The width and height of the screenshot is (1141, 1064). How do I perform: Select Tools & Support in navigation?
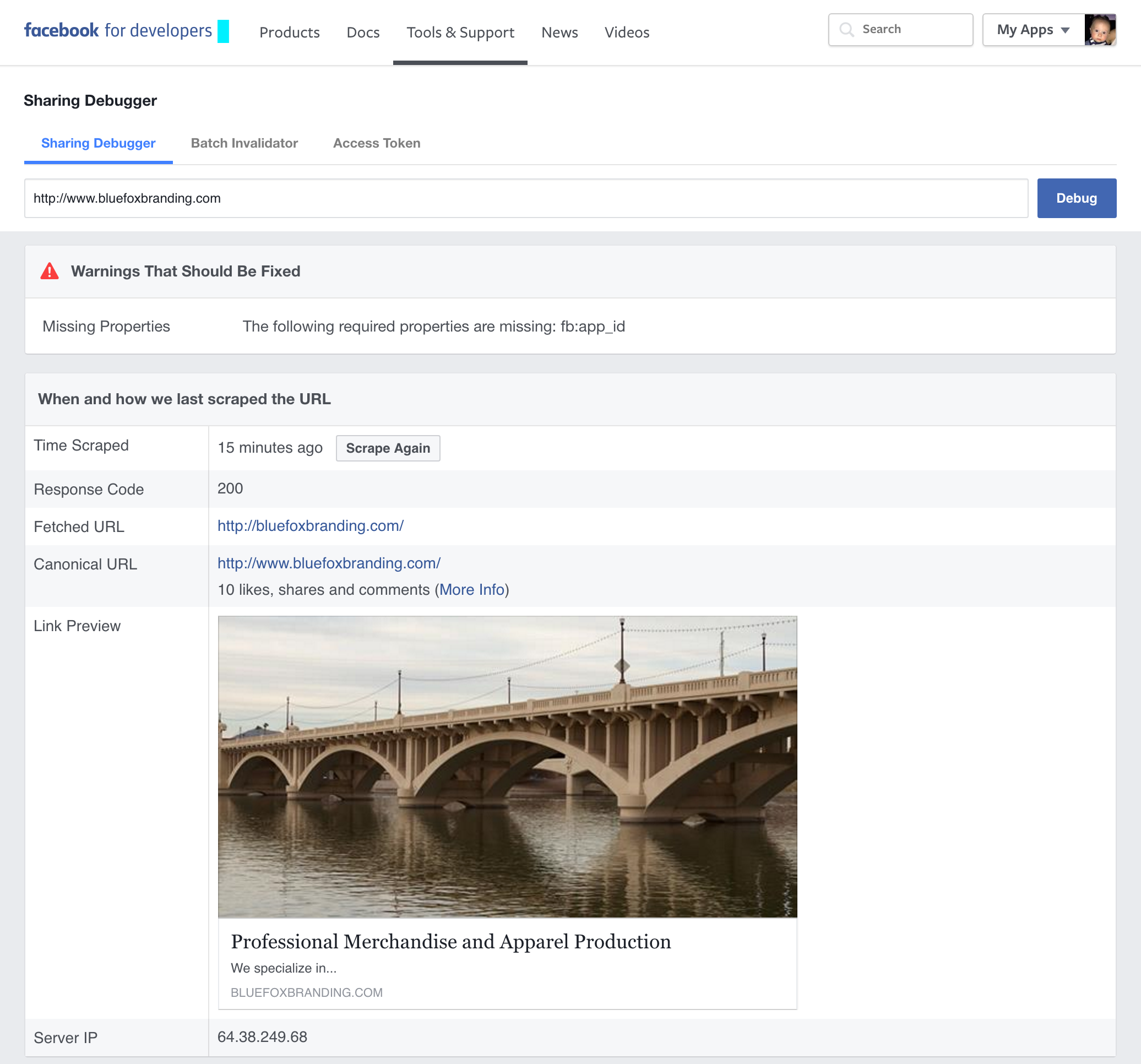tap(460, 32)
